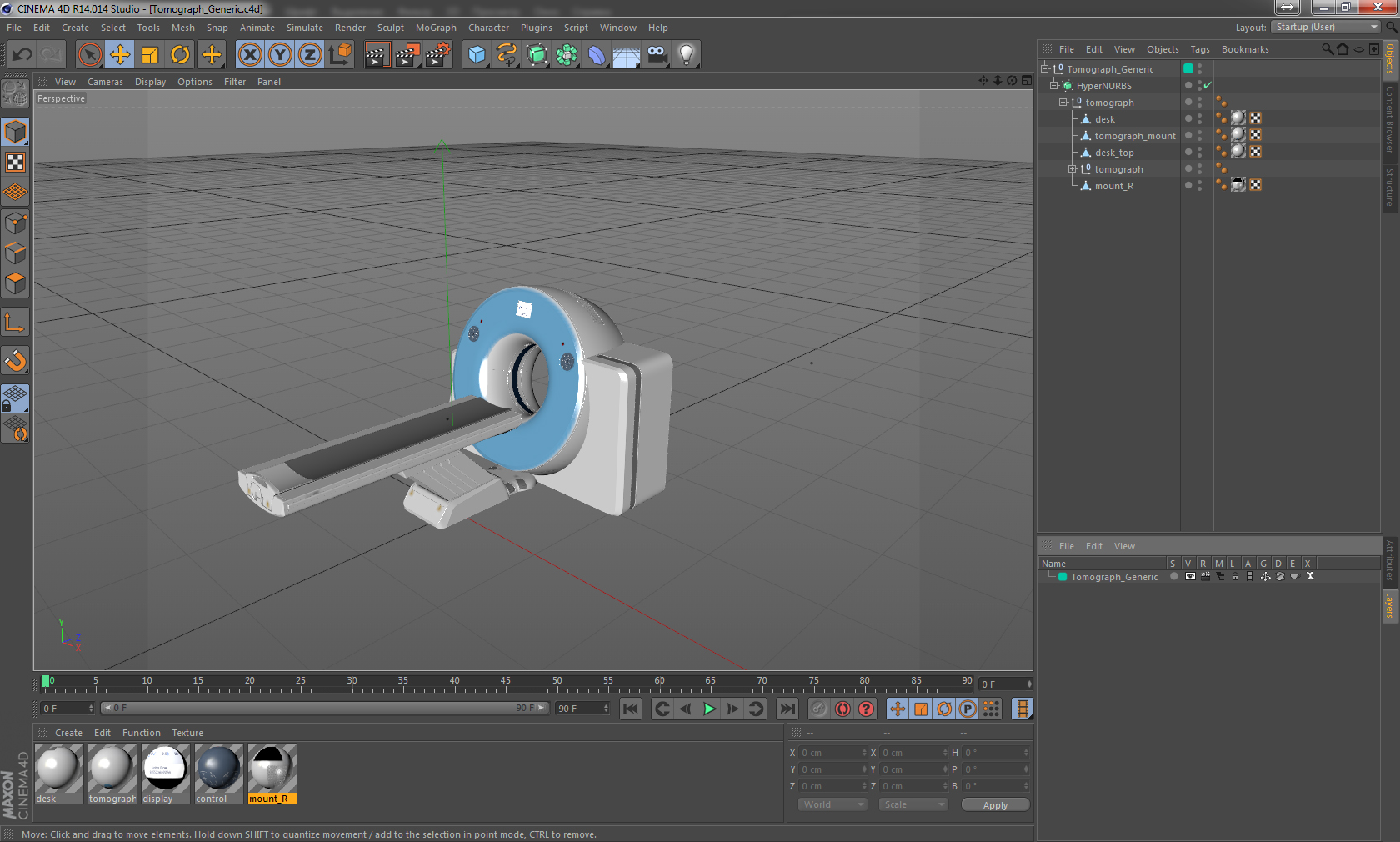The width and height of the screenshot is (1400, 842).
Task: Toggle Tomograph_Generic layer lock icon
Action: click(x=1234, y=576)
